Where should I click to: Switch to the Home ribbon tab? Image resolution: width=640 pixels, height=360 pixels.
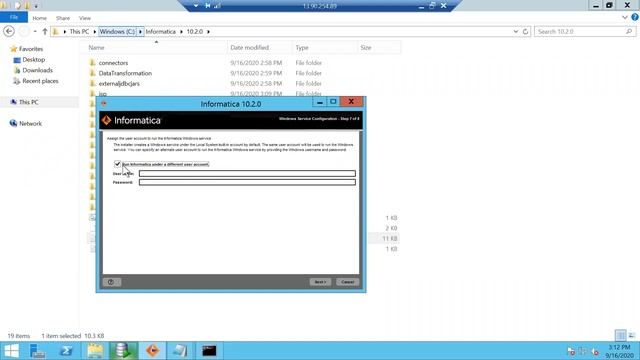(x=40, y=18)
